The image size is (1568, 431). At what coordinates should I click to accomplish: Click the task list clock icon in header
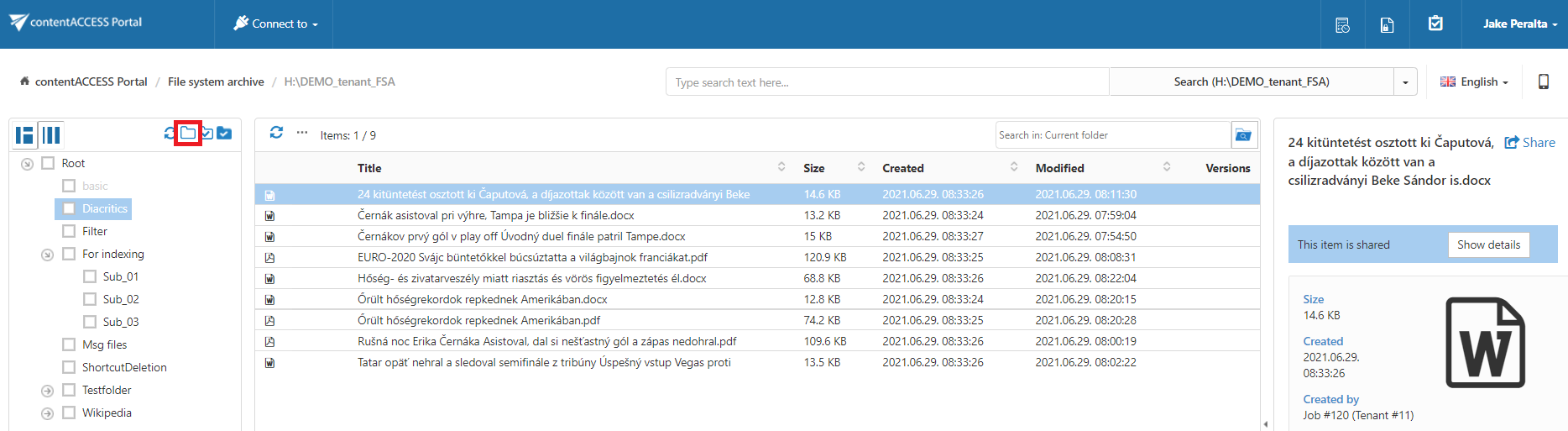click(1342, 25)
